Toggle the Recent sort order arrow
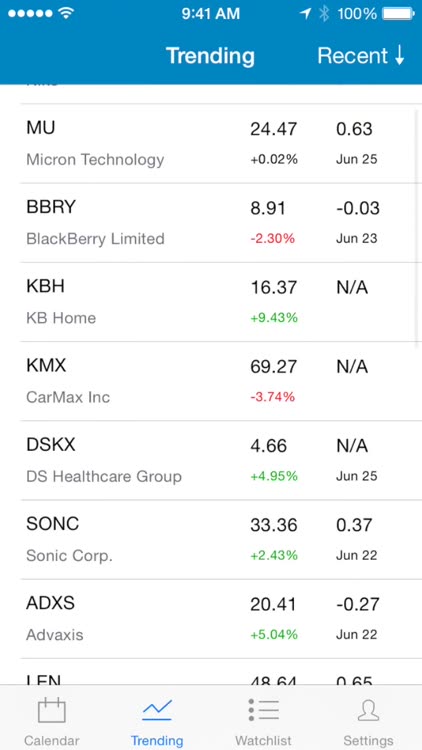The image size is (422, 750). click(x=400, y=56)
